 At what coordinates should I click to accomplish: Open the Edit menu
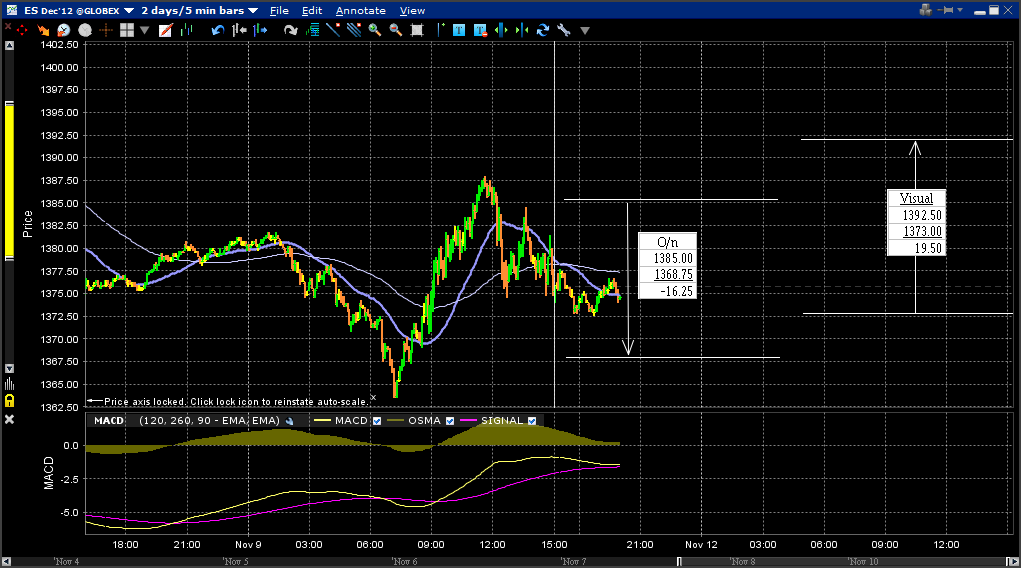pyautogui.click(x=312, y=10)
